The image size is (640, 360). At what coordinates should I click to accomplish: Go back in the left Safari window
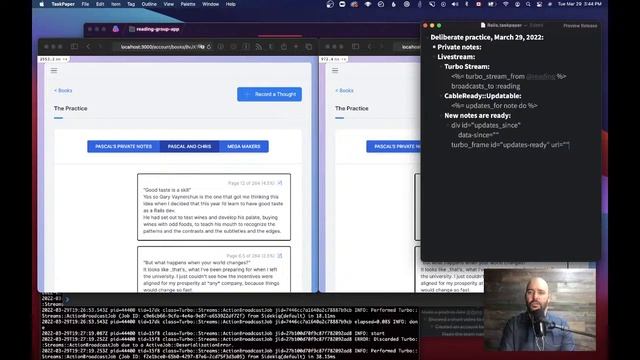click(x=88, y=47)
